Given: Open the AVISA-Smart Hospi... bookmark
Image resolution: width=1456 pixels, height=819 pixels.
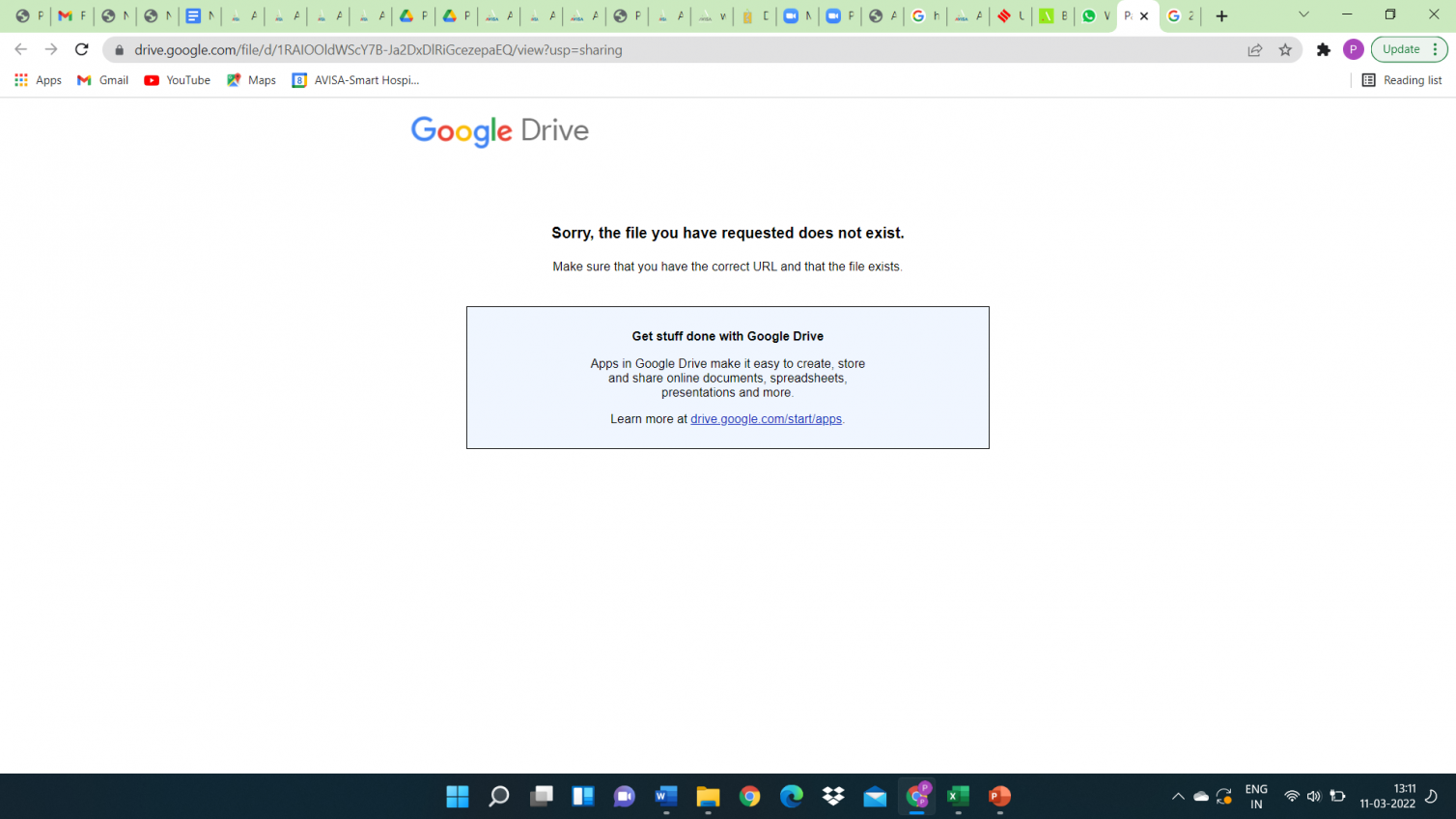Looking at the screenshot, I should (355, 80).
